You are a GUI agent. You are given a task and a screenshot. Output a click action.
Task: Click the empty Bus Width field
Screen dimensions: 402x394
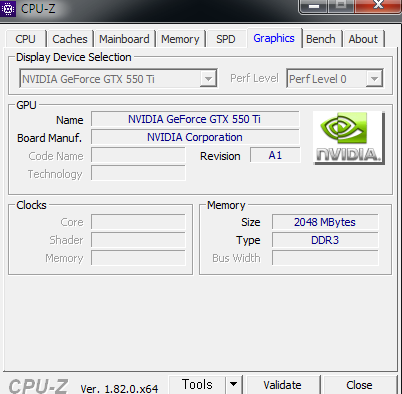pos(325,258)
